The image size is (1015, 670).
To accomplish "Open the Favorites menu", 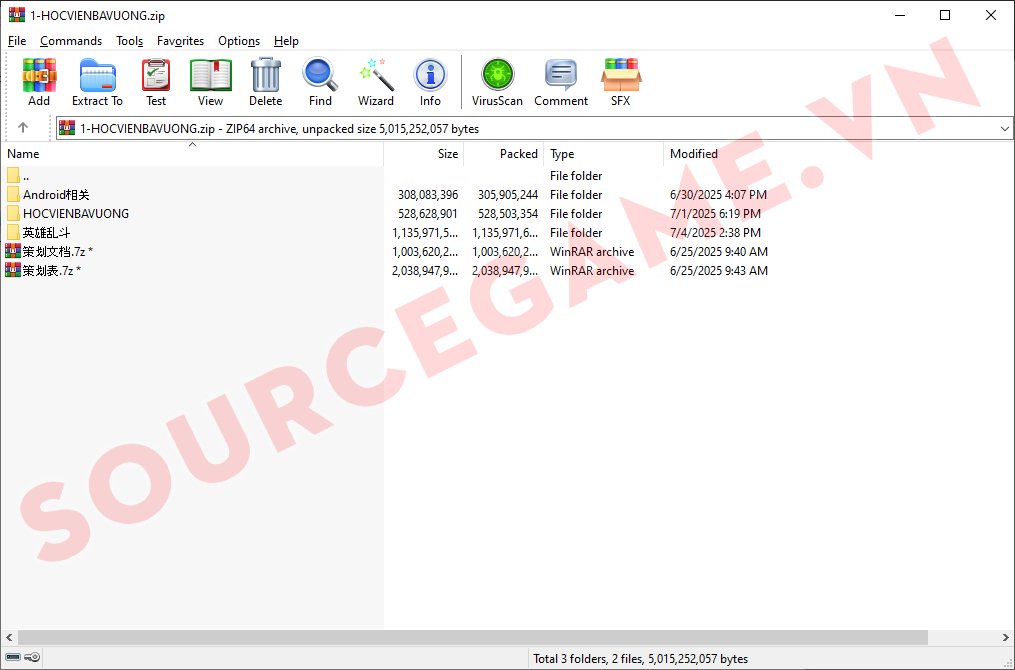I will pyautogui.click(x=180, y=41).
